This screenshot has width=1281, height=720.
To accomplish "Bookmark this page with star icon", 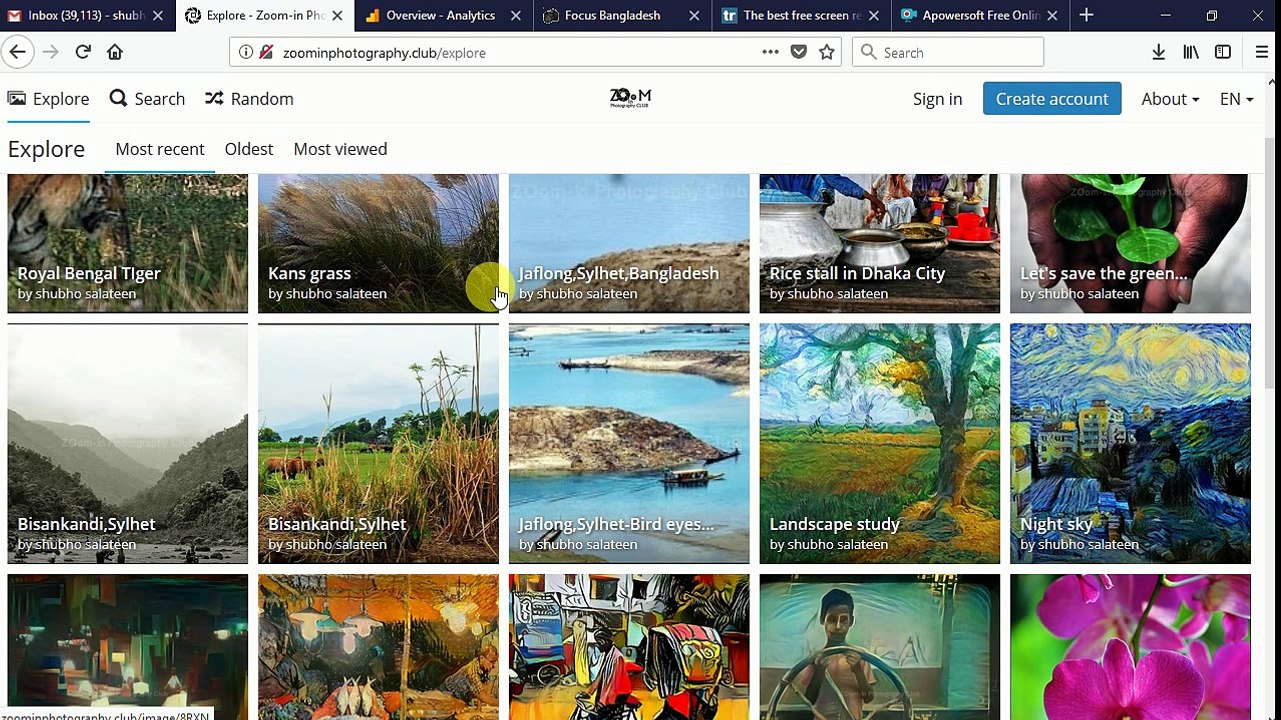I will tap(827, 52).
